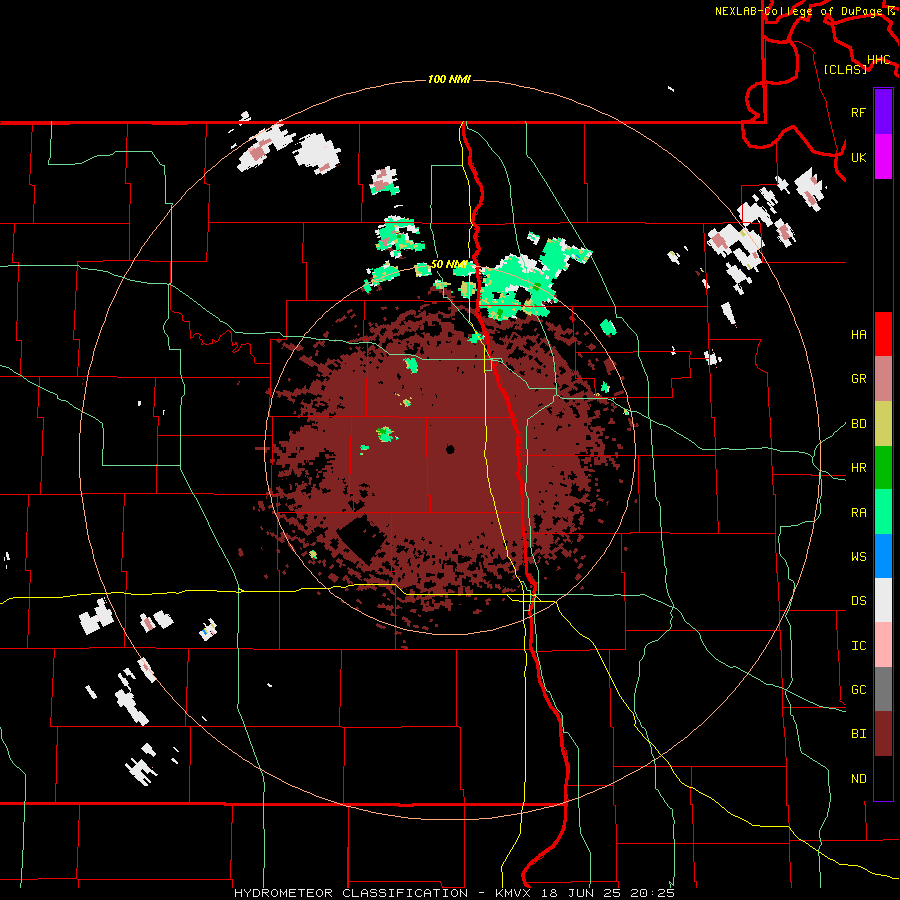Select the WS blue legend swatch

[x=883, y=556]
